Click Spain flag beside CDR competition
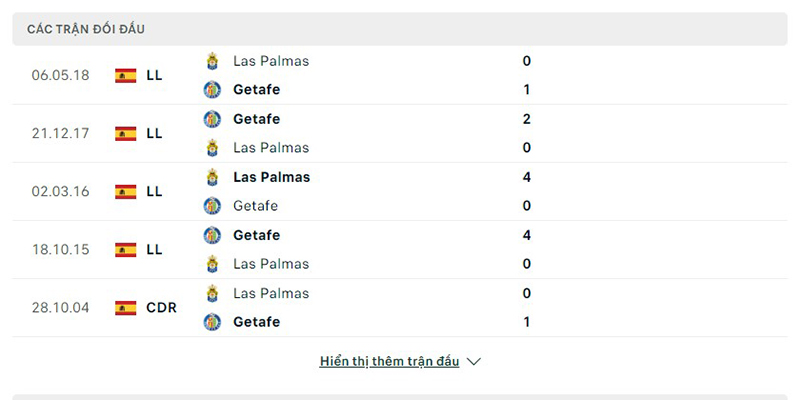This screenshot has height=400, width=800. coord(126,308)
